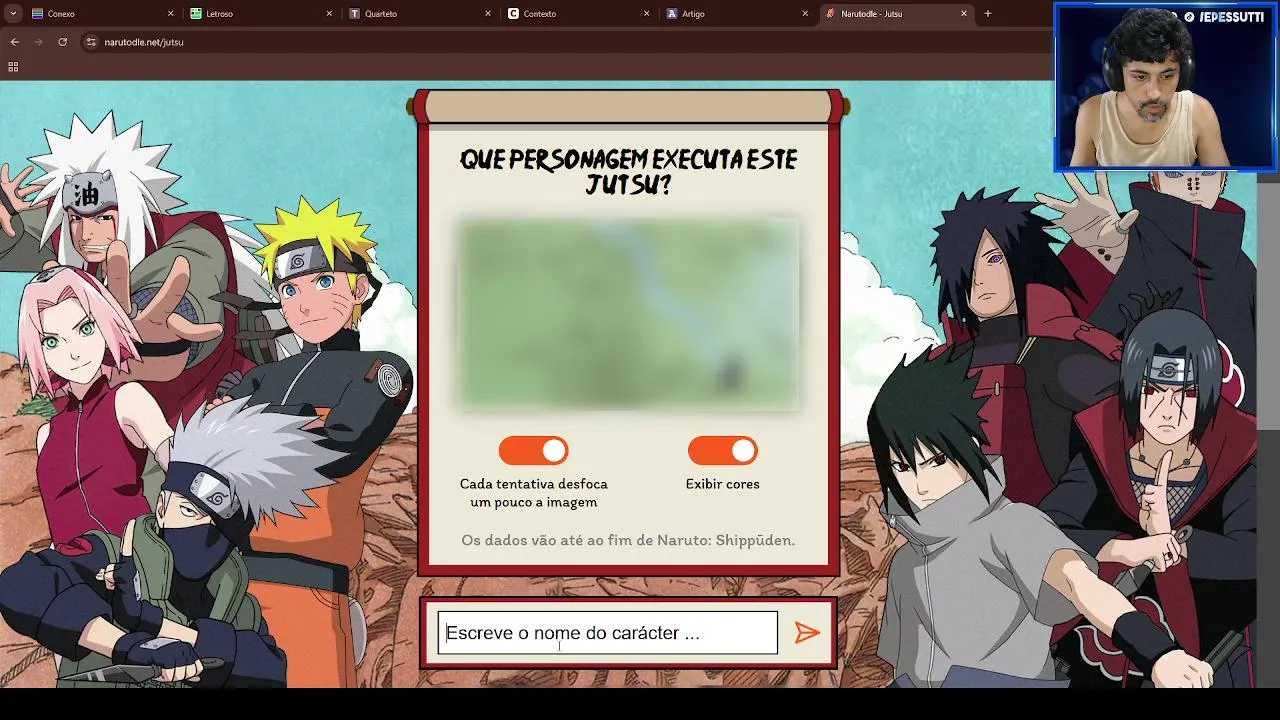Click the Conexo tab favicon
Screen dimensions: 1280x720
coord(37,14)
